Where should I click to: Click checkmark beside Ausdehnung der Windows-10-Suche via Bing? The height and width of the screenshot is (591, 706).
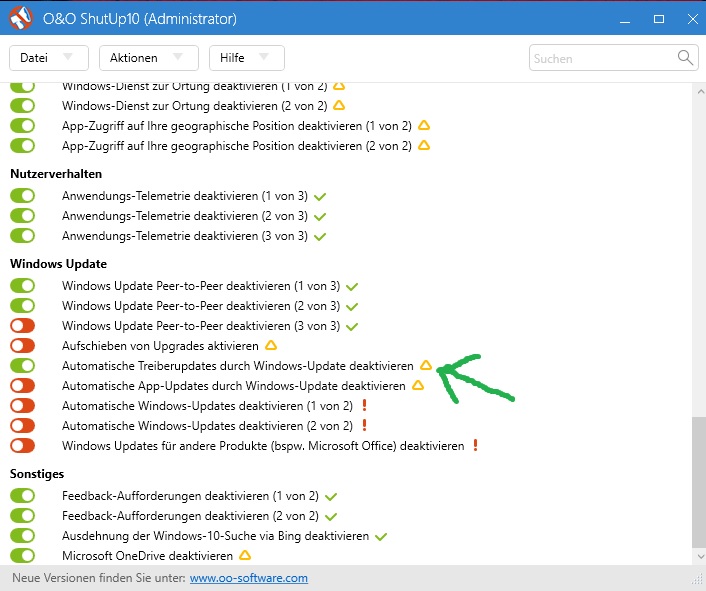[x=381, y=537]
